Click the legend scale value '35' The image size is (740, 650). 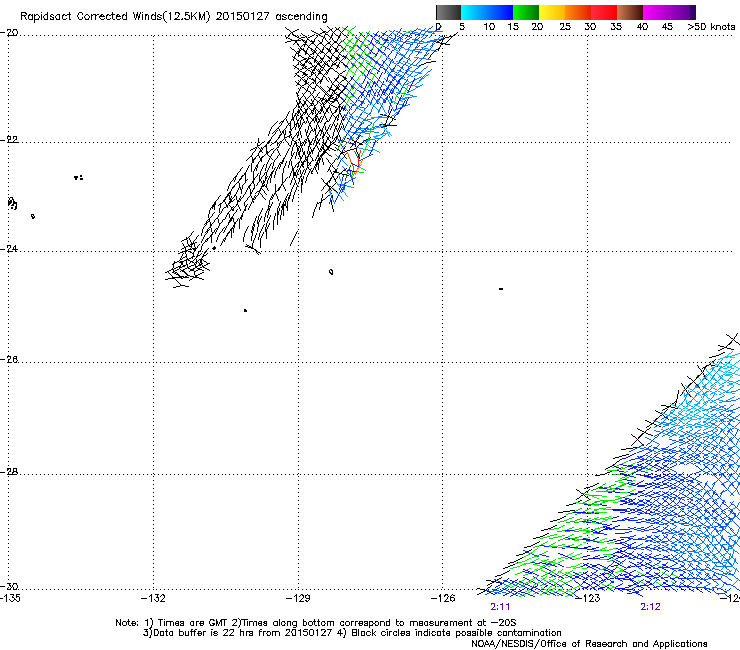pyautogui.click(x=616, y=26)
